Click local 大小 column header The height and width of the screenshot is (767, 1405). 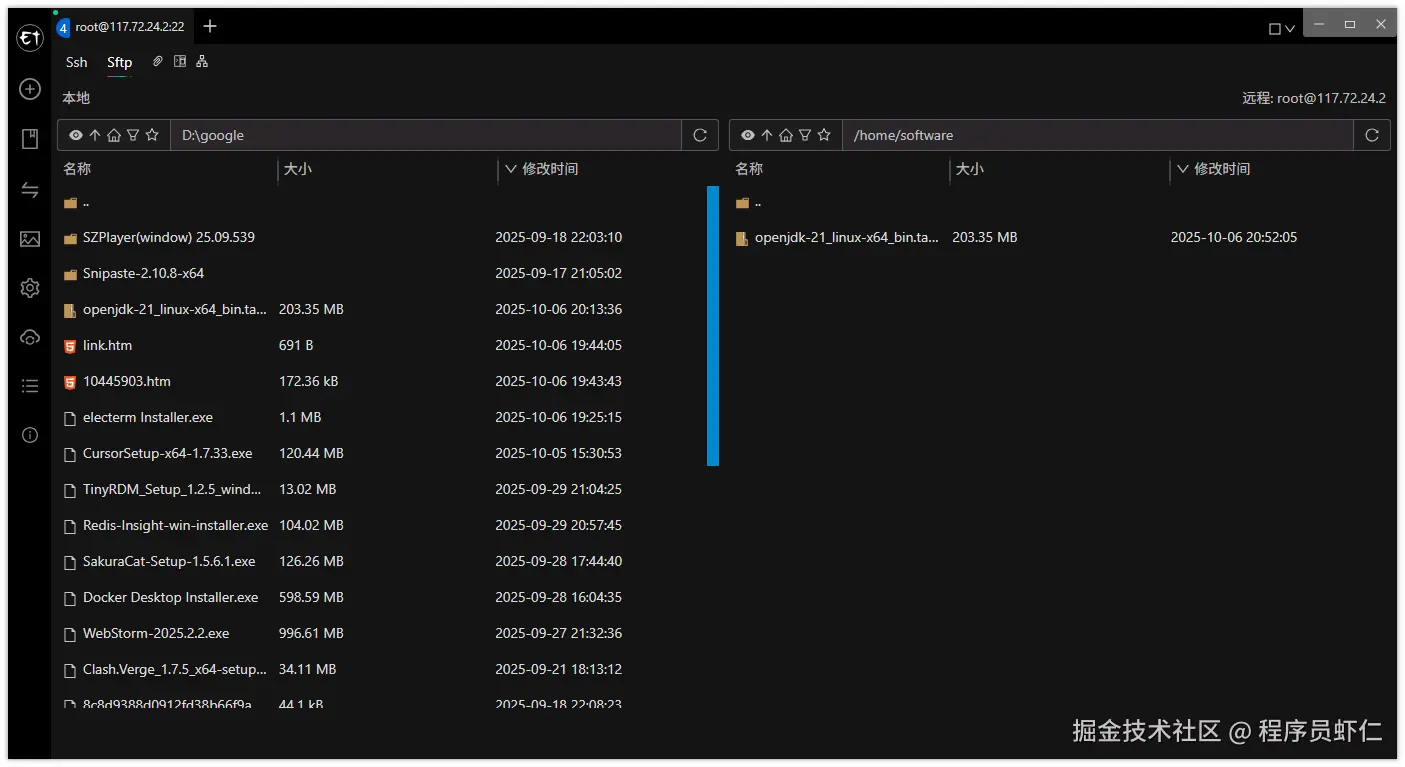pyautogui.click(x=298, y=169)
